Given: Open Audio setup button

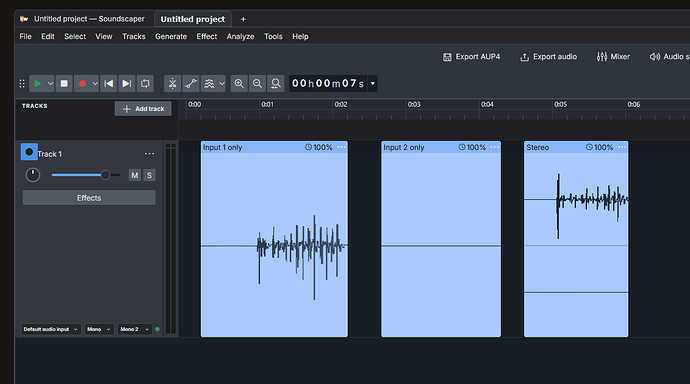Looking at the screenshot, I should coord(669,57).
